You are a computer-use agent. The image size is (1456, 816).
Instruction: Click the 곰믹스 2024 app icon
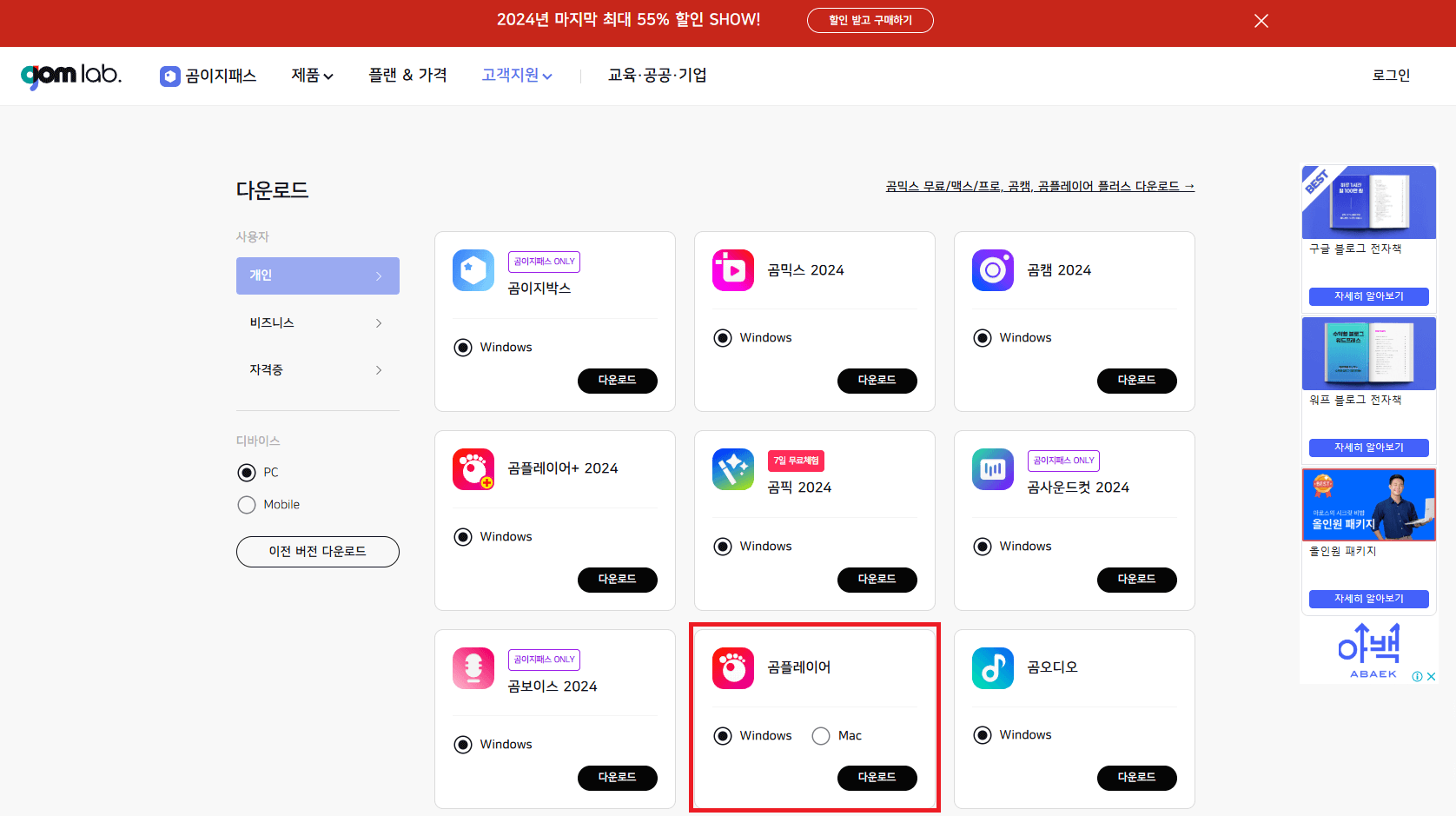pyautogui.click(x=732, y=270)
